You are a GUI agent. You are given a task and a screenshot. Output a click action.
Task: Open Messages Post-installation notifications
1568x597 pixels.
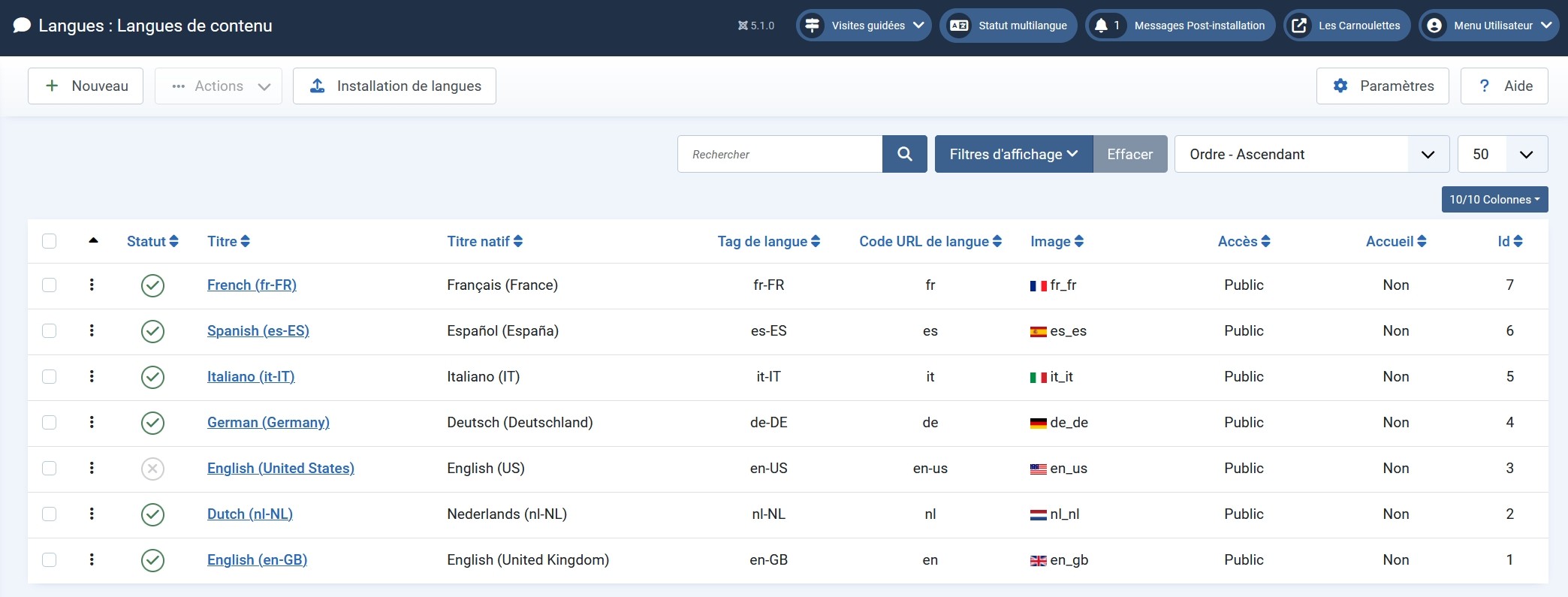pyautogui.click(x=1181, y=26)
